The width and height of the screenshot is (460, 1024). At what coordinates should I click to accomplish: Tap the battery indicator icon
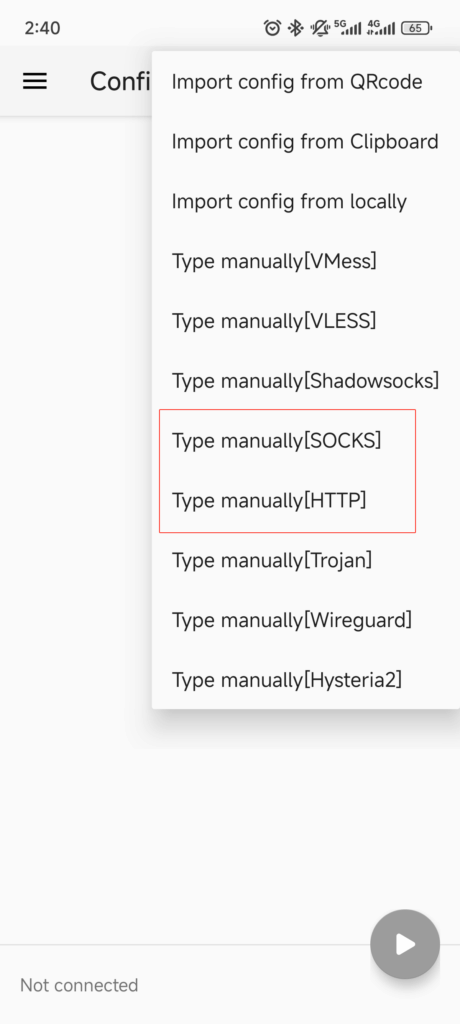[x=416, y=27]
